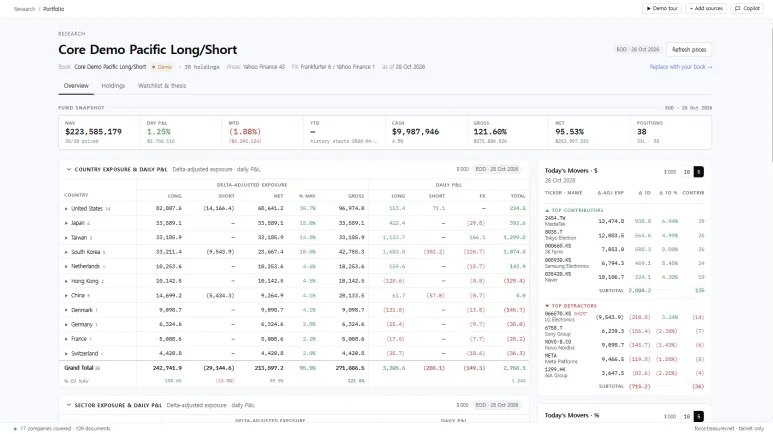The height and width of the screenshot is (434, 773).
Task: Click the Portfolio breadcrumb
Action: (x=53, y=9)
